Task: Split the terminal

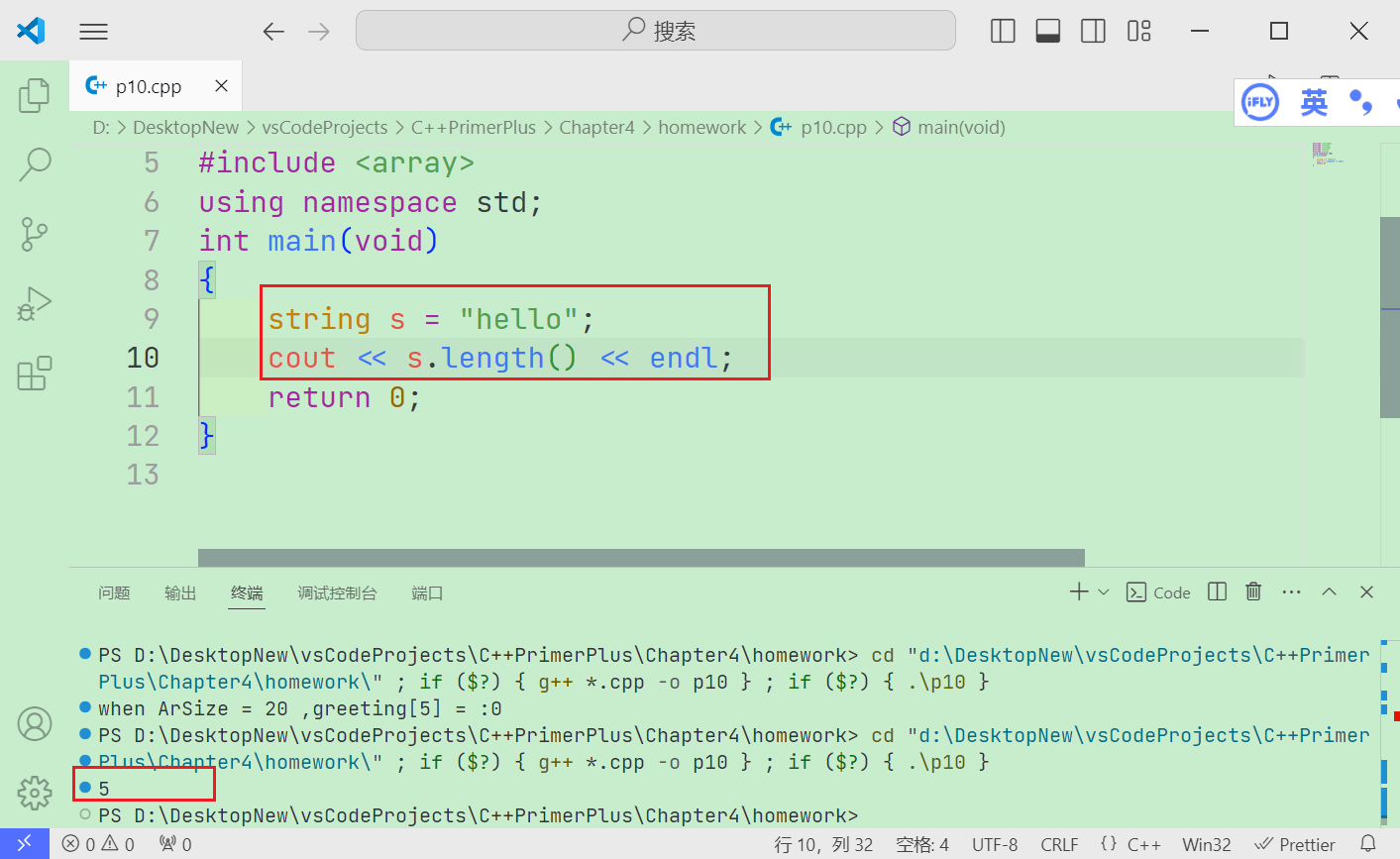Action: point(1218,591)
